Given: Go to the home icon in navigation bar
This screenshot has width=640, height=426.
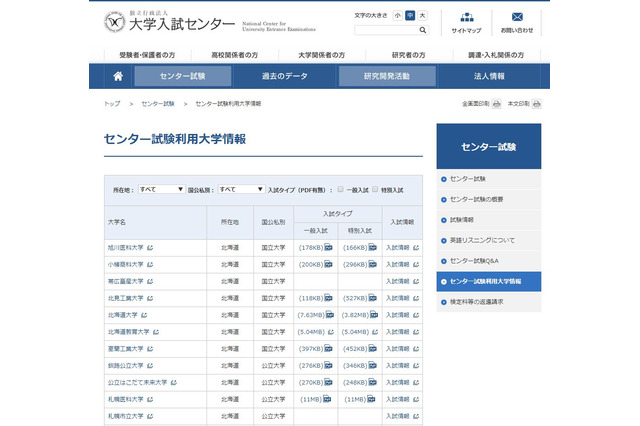Looking at the screenshot, I should (x=118, y=76).
